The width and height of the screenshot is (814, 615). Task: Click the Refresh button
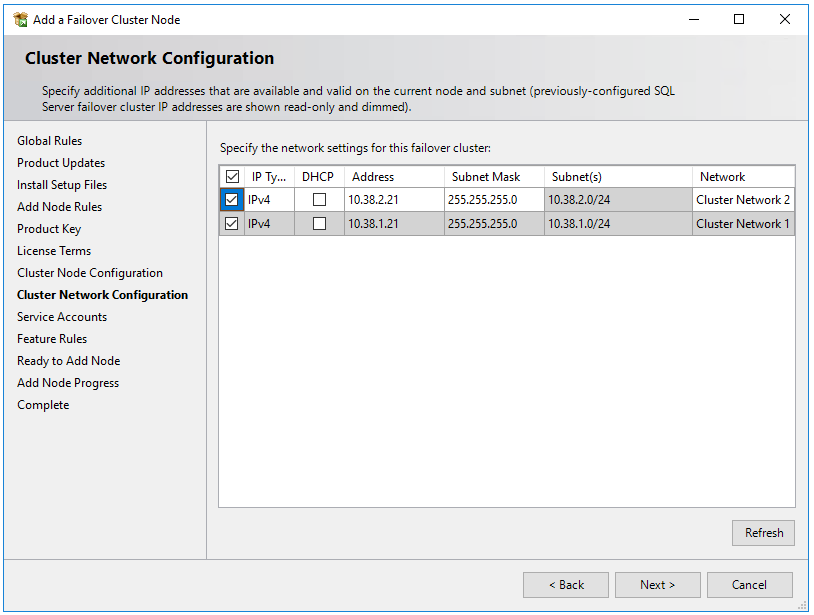point(762,532)
